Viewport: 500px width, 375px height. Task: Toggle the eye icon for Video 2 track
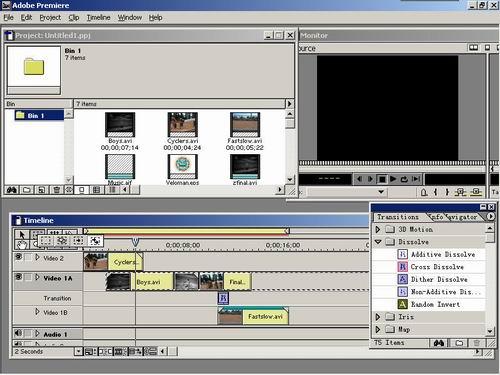tap(19, 257)
